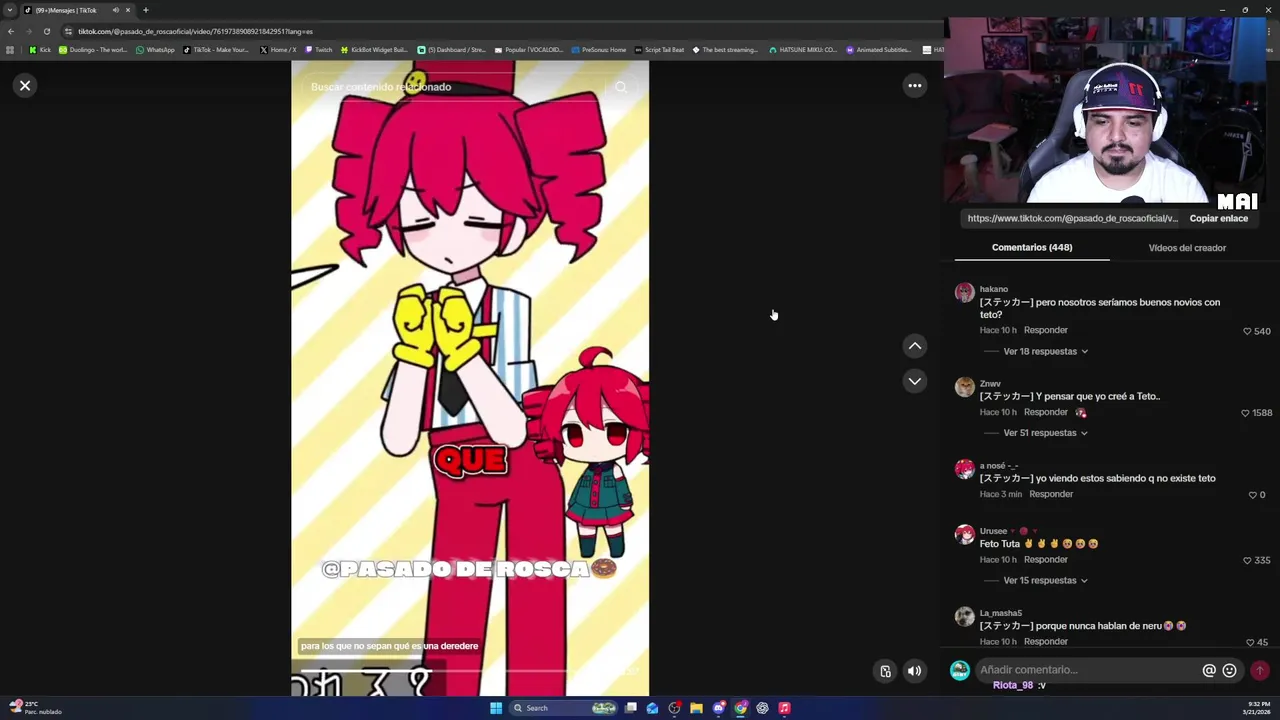
Task: Like Urusee's comment with 335 likes
Action: [x=1247, y=560]
